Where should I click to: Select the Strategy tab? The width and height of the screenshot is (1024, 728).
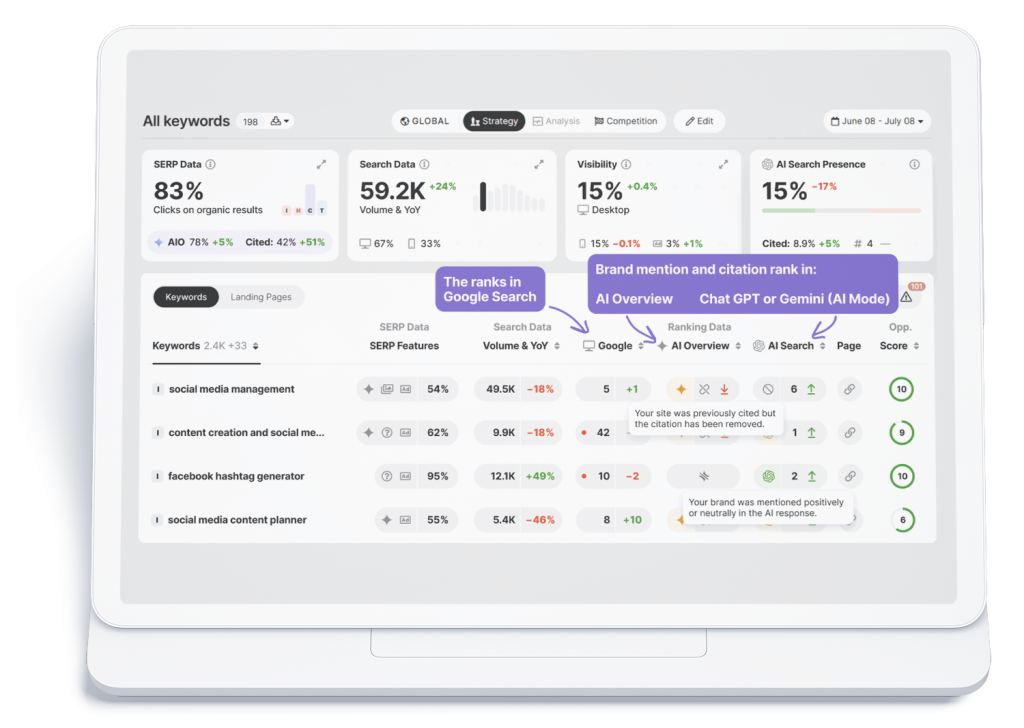click(x=493, y=121)
